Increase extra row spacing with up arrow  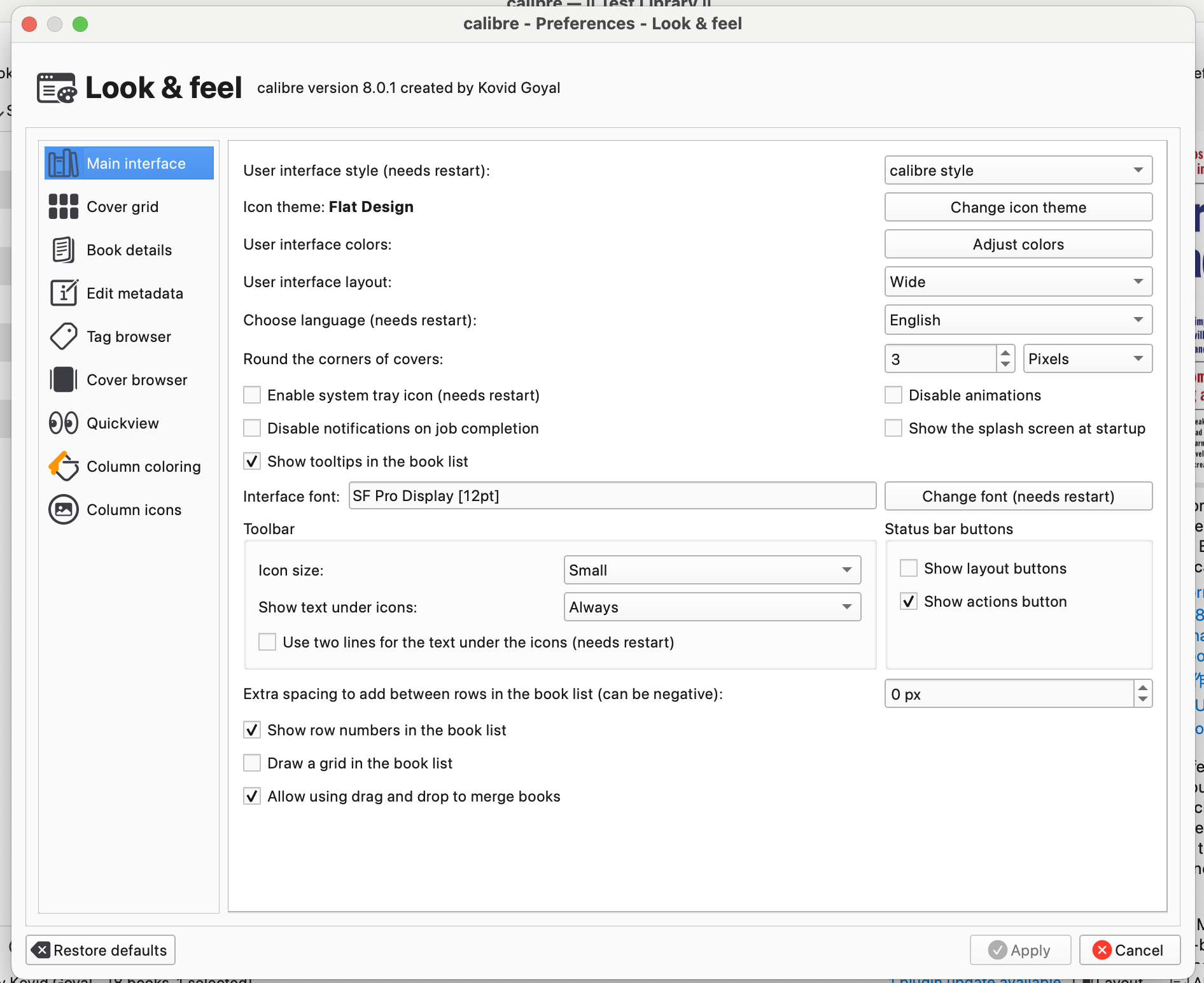[x=1143, y=688]
